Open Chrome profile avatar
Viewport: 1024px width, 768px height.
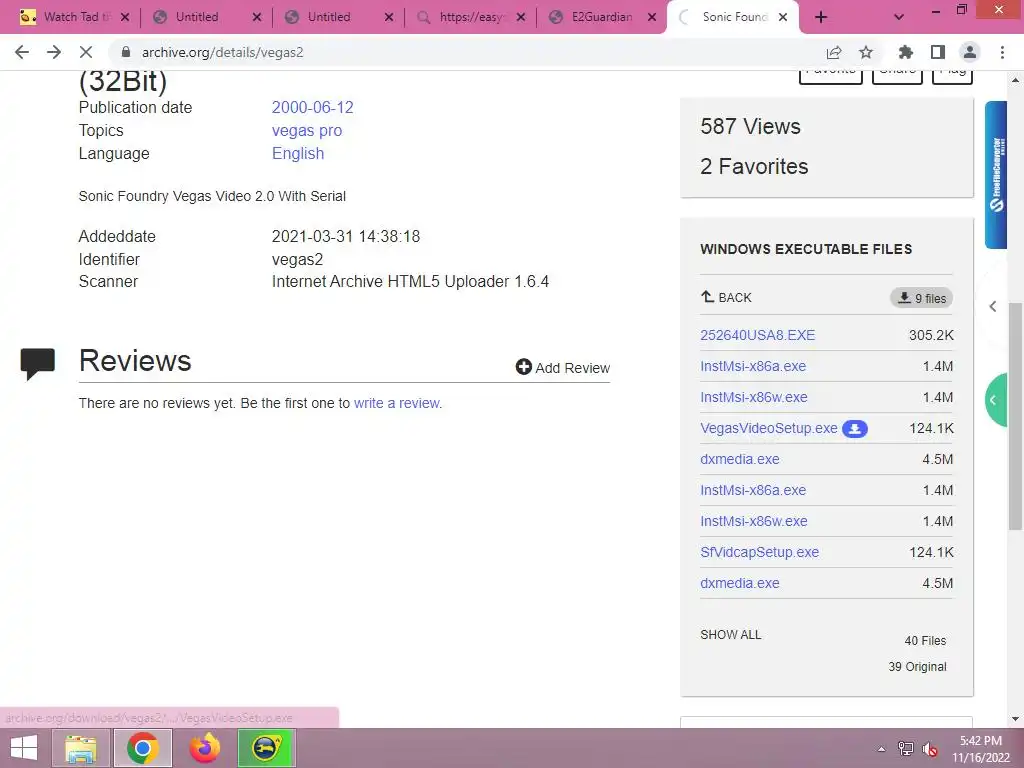coord(970,52)
